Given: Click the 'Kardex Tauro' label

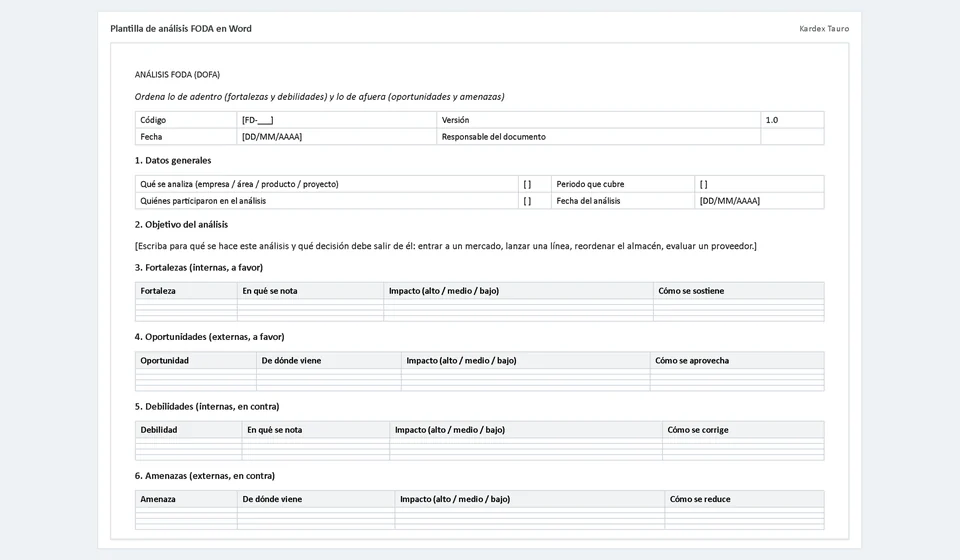Looking at the screenshot, I should click(x=824, y=29).
